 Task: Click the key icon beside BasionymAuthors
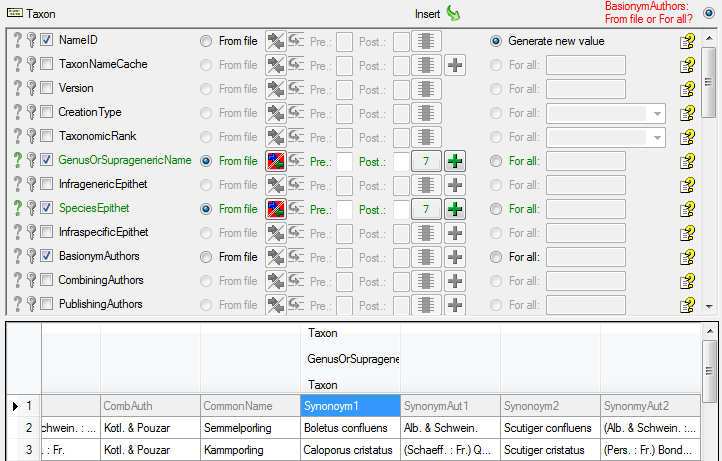point(31,256)
